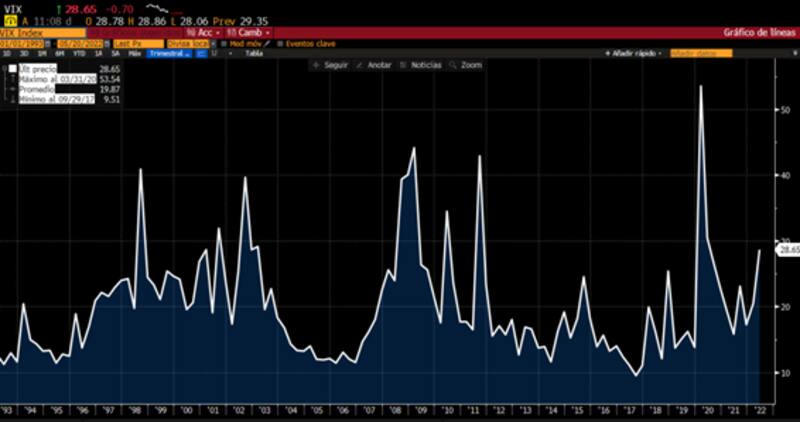Select the YTD time range tab
Viewport: 800px width, 422px height.
click(x=78, y=53)
